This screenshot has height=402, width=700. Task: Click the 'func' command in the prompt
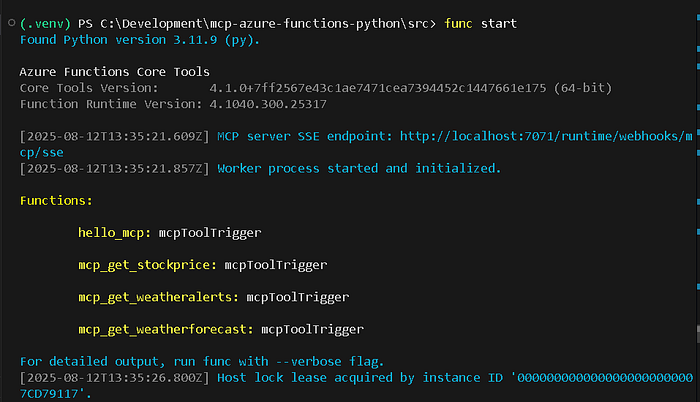(458, 23)
